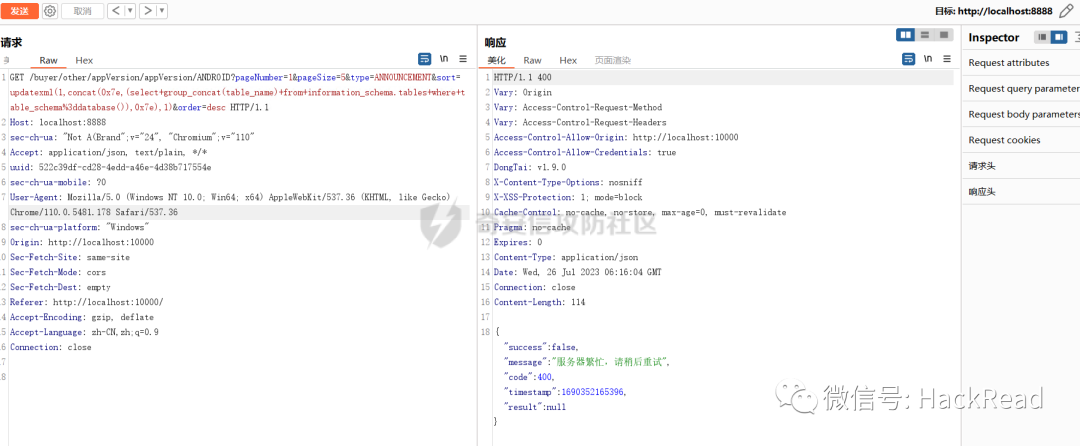Select side-by-side layout icon
The height and width of the screenshot is (446, 1080).
pos(905,34)
